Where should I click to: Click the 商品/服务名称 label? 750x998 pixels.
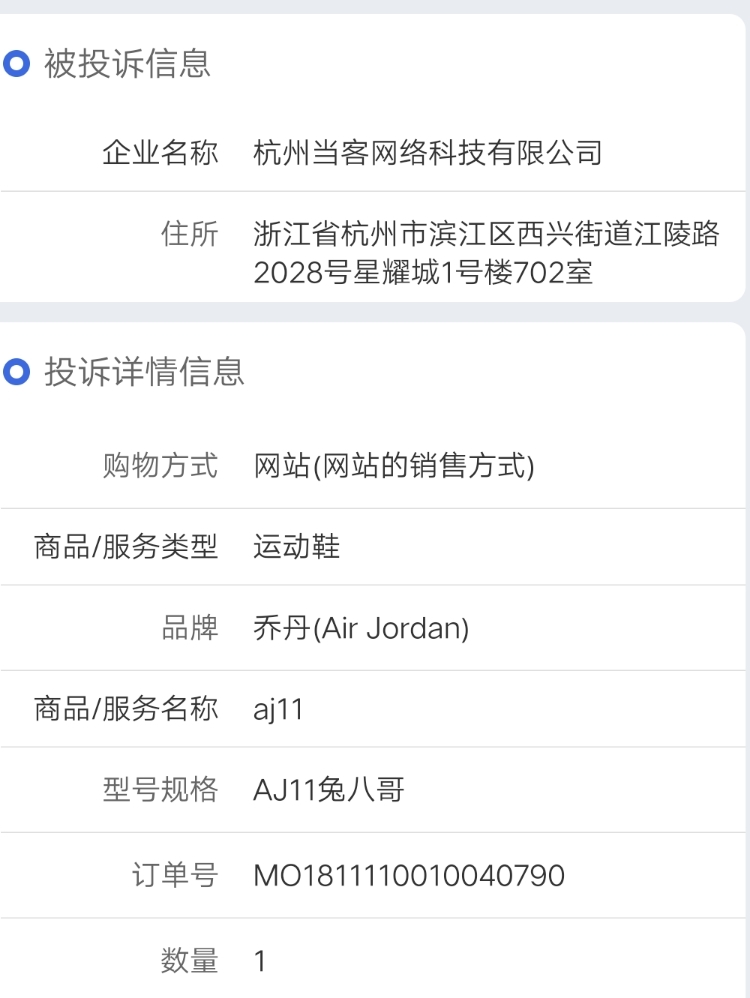click(126, 709)
